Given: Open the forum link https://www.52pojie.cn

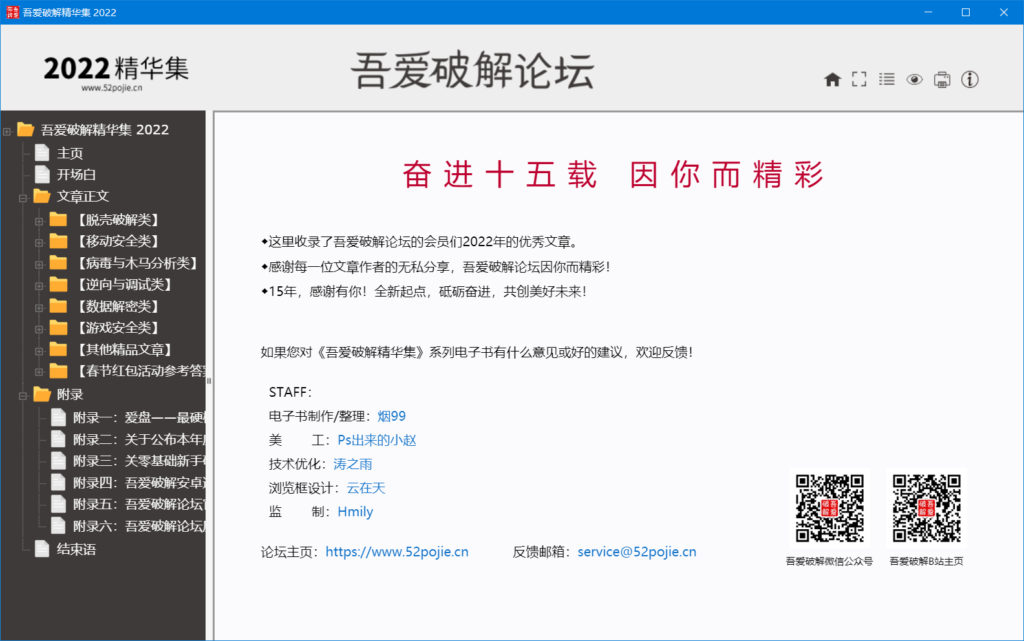Looking at the screenshot, I should tap(397, 551).
